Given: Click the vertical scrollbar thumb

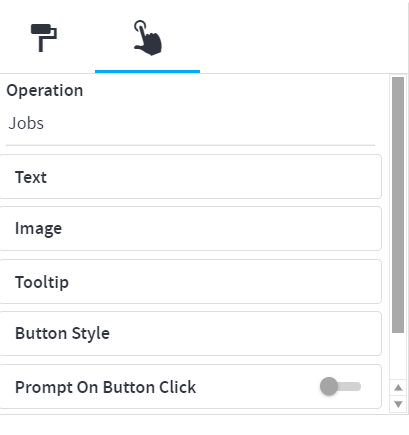Looking at the screenshot, I should 398,205.
